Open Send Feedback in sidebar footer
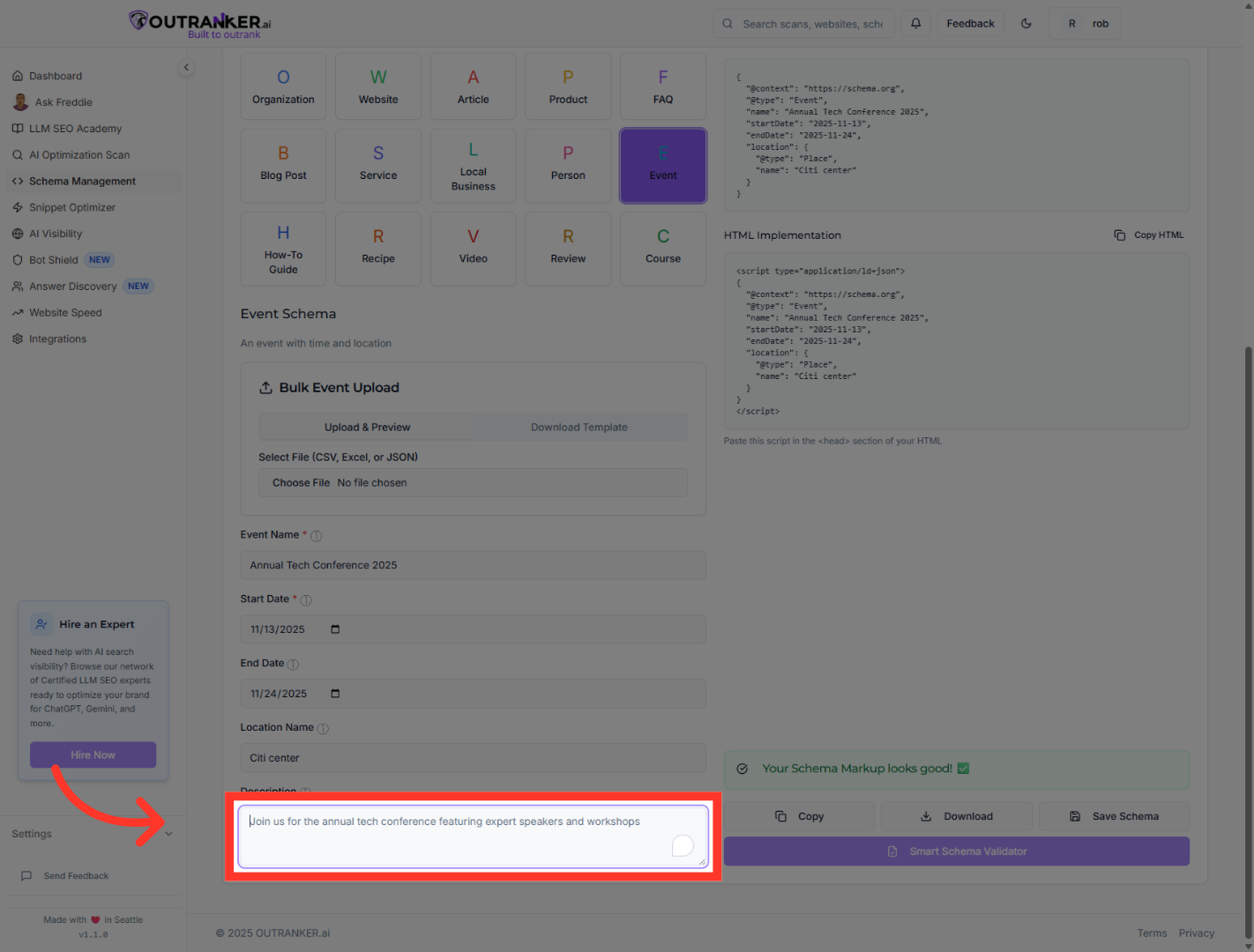This screenshot has height=952, width=1254. [x=65, y=876]
